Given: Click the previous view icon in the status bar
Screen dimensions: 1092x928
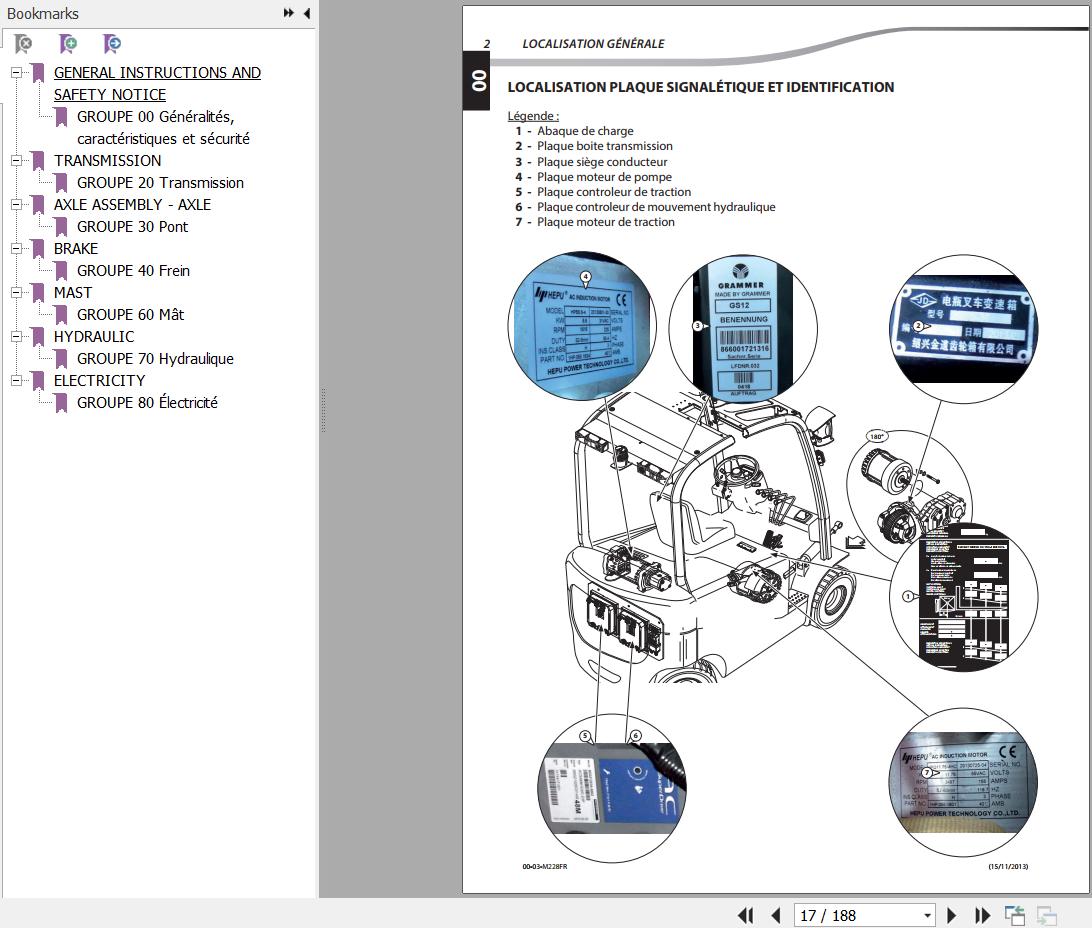Looking at the screenshot, I should click(x=1015, y=915).
